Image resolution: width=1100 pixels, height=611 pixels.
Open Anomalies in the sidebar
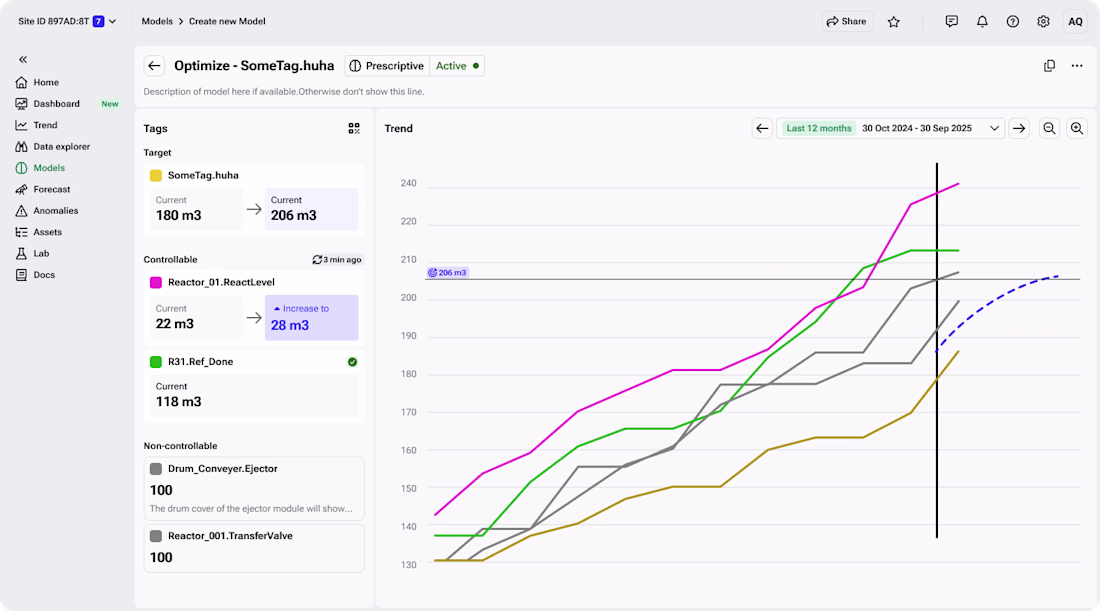click(55, 211)
